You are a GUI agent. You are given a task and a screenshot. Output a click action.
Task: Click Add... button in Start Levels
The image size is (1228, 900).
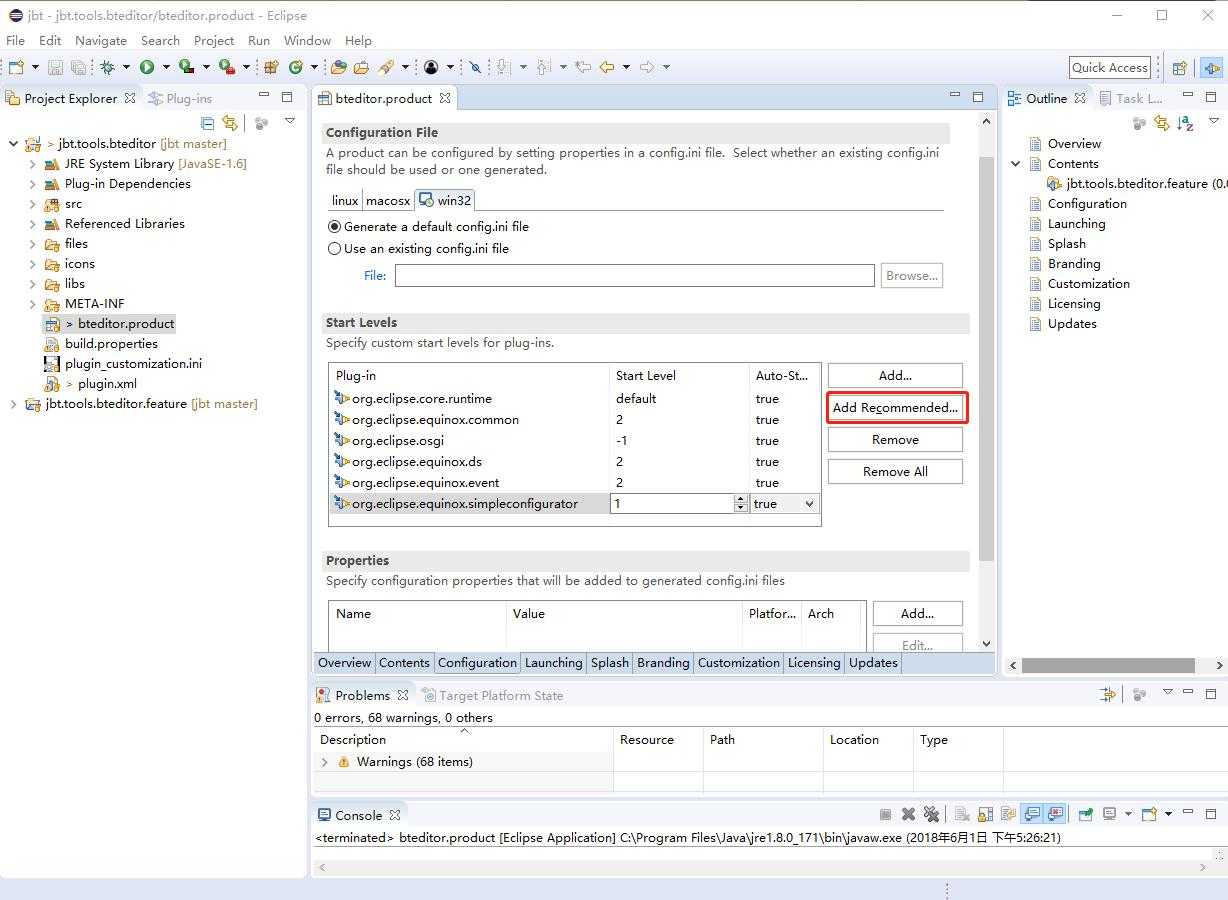click(x=895, y=376)
